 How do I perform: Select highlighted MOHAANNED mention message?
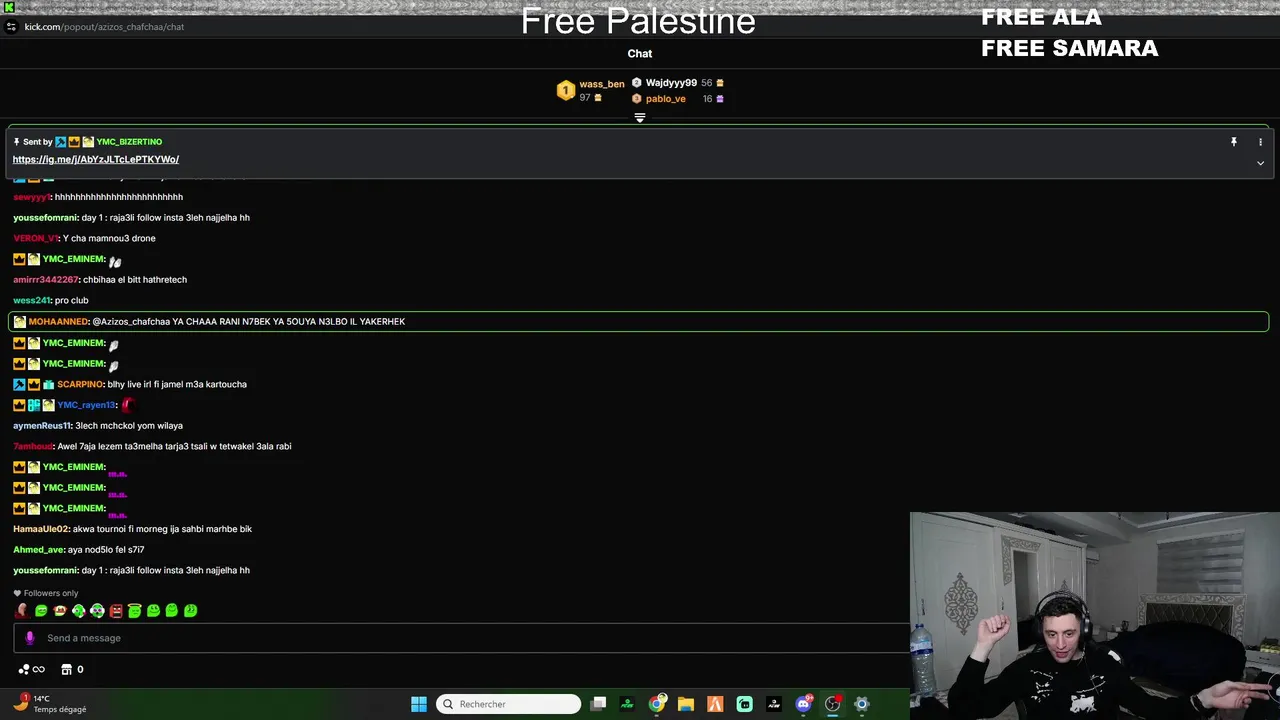[638, 321]
